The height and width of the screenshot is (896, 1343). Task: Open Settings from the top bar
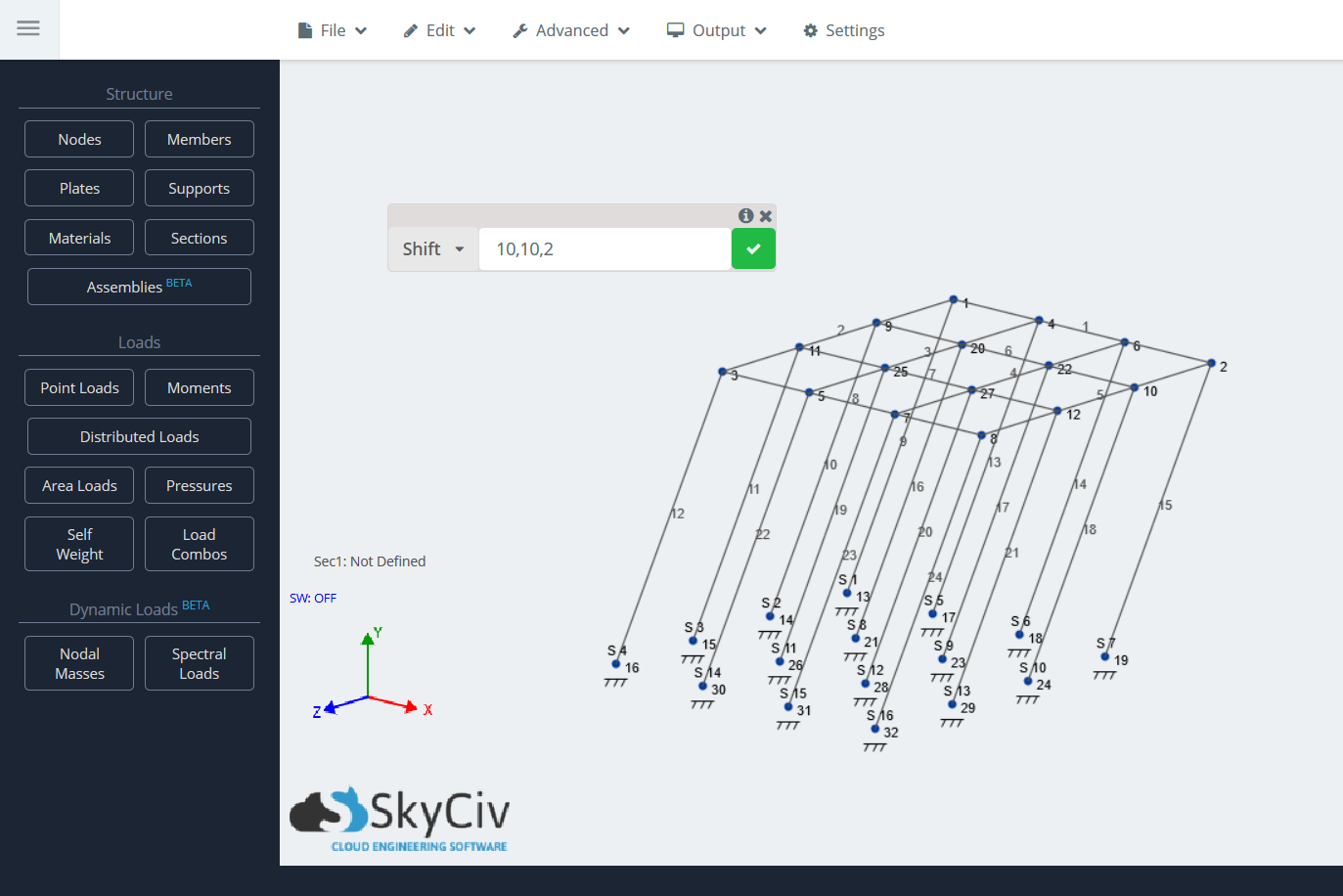843,30
